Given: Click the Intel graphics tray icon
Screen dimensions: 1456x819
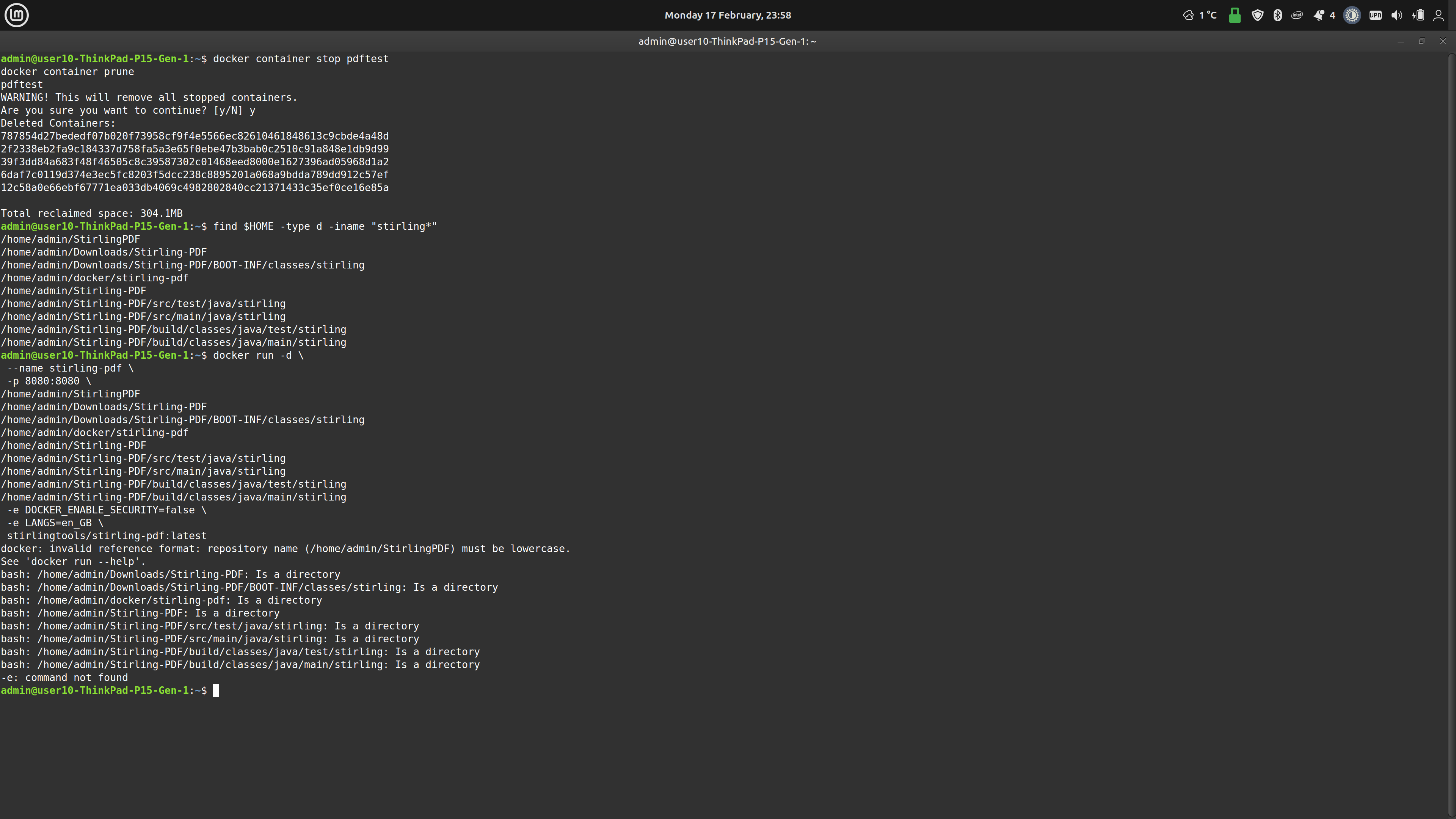Looking at the screenshot, I should (1297, 15).
